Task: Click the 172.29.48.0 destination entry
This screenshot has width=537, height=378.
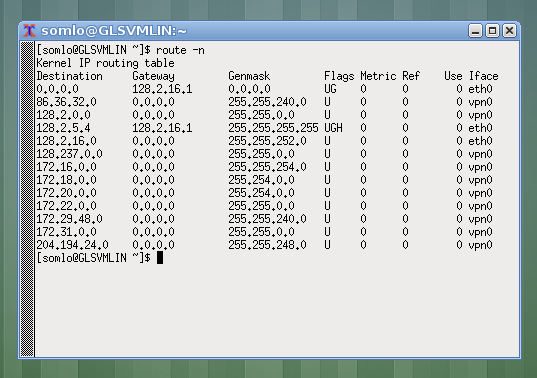Action: point(70,219)
